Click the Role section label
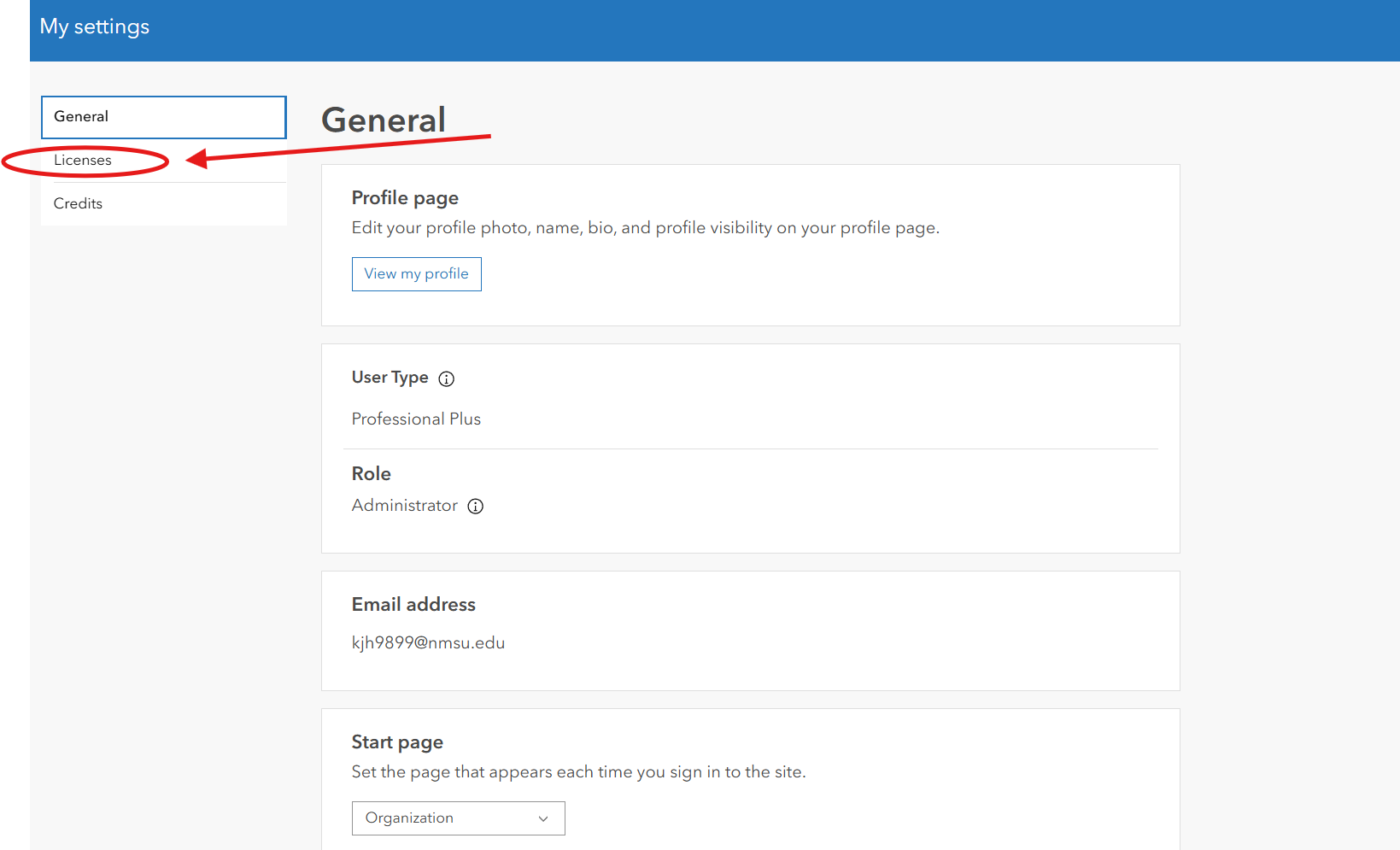The height and width of the screenshot is (850, 1400). point(371,474)
